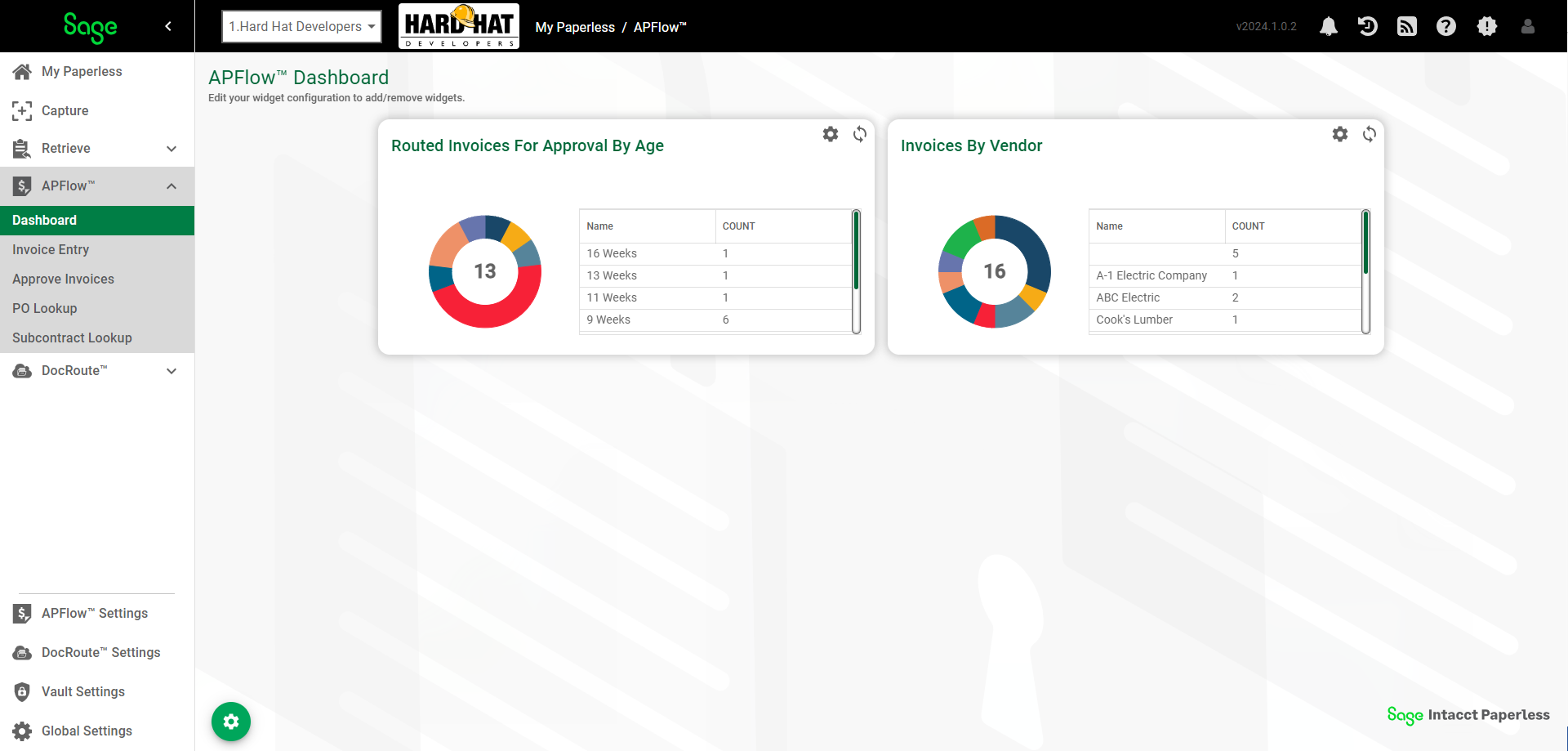This screenshot has height=751, width=1568.
Task: Collapse the sidebar with the left chevron
Action: (x=168, y=26)
